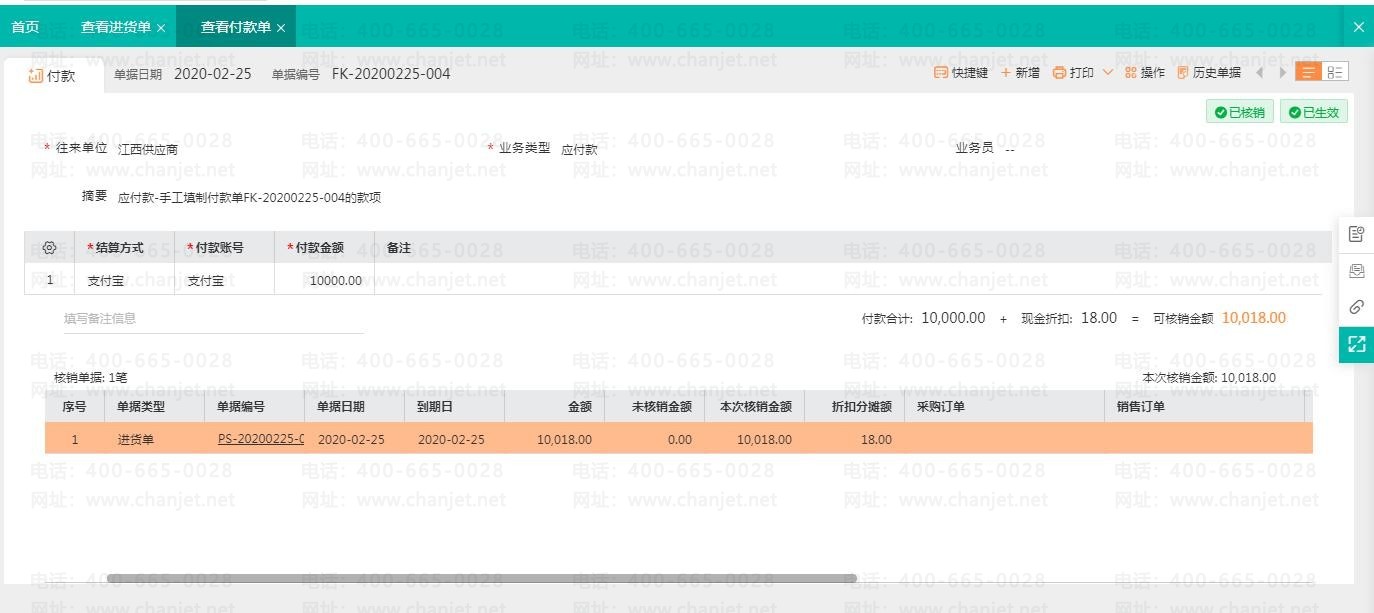Open the 快捷键 shortcuts option
Image resolution: width=1374 pixels, height=613 pixels.
coord(961,73)
